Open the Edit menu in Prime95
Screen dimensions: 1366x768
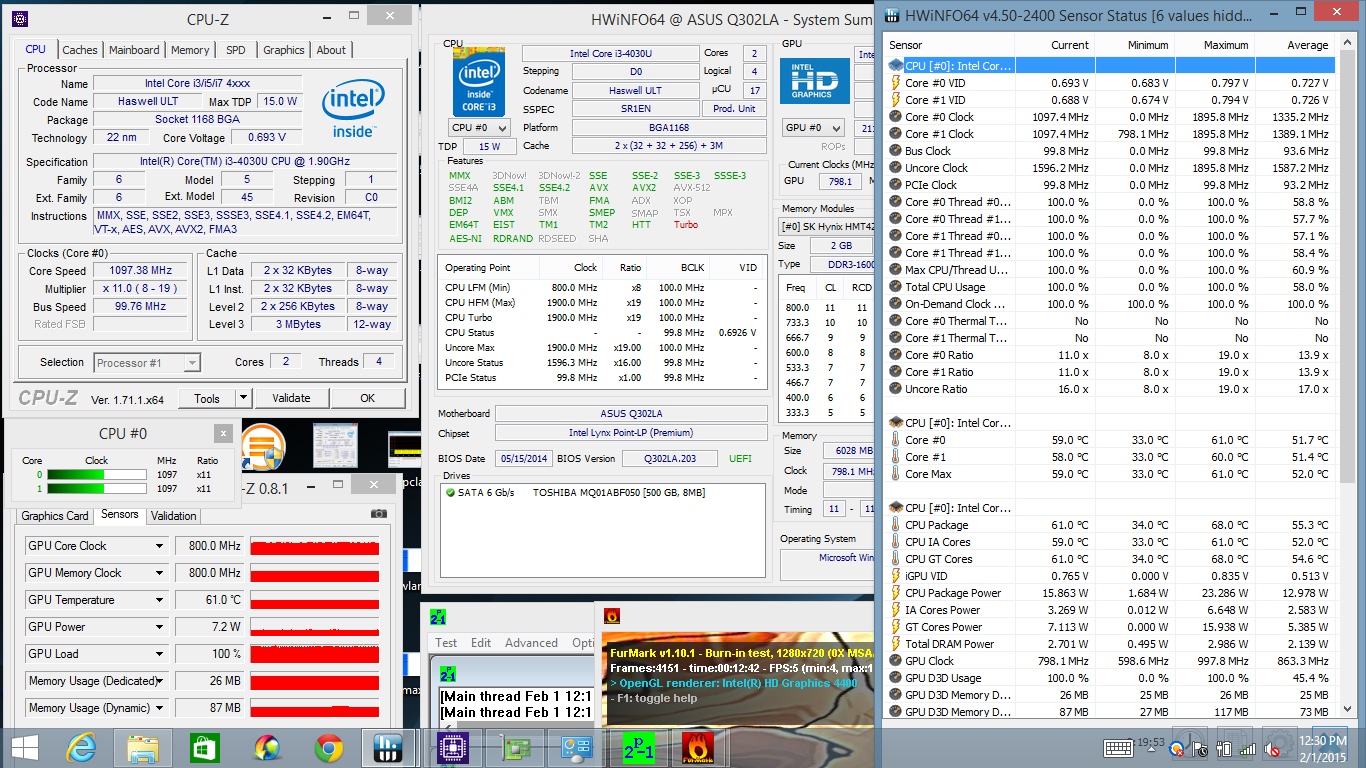click(x=481, y=643)
